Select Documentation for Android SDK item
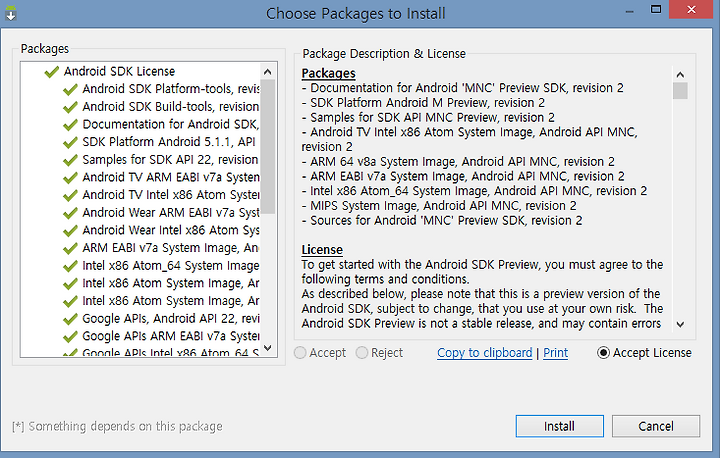This screenshot has width=720, height=458. pos(170,124)
